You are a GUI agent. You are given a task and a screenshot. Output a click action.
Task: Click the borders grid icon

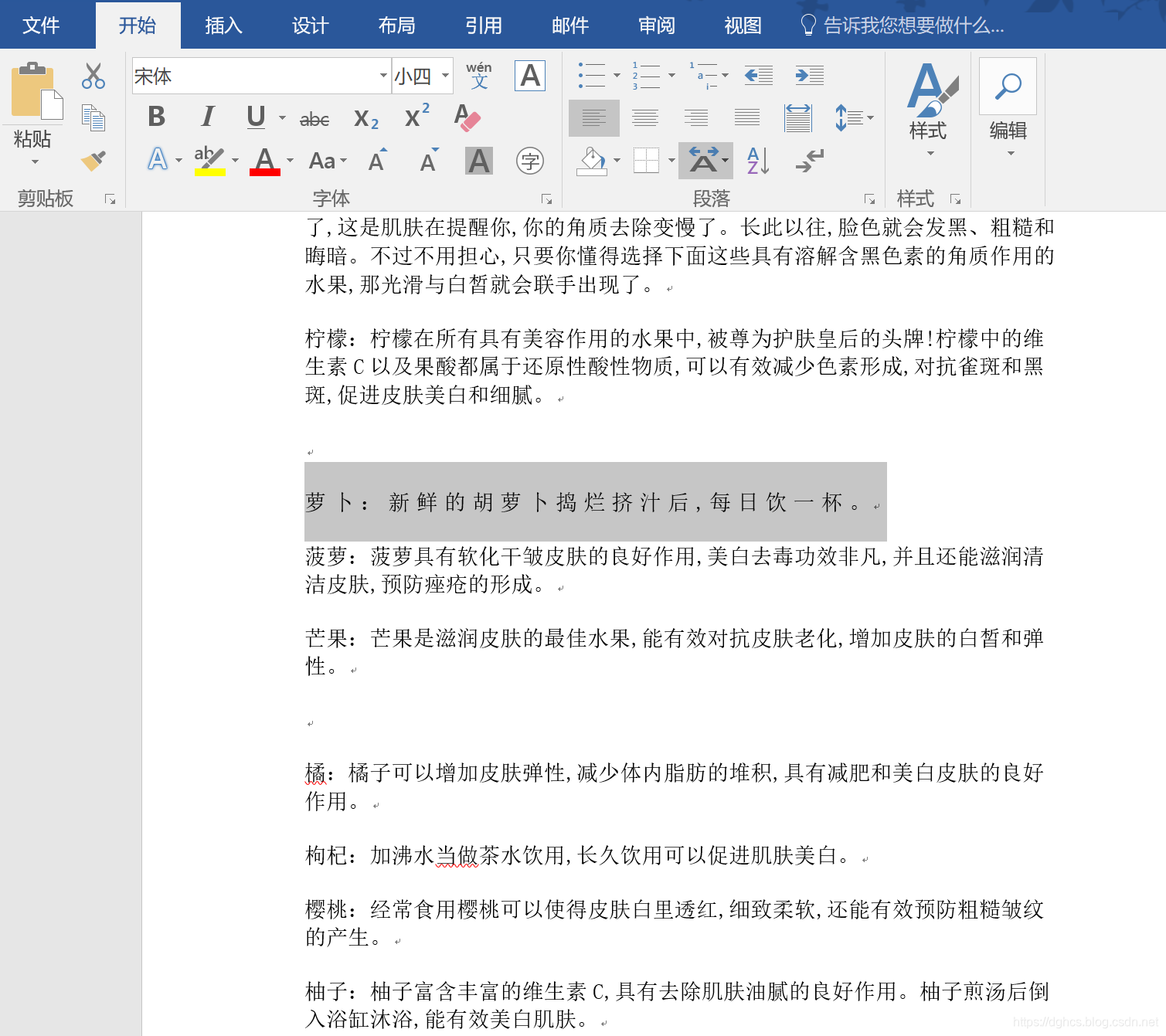click(646, 161)
